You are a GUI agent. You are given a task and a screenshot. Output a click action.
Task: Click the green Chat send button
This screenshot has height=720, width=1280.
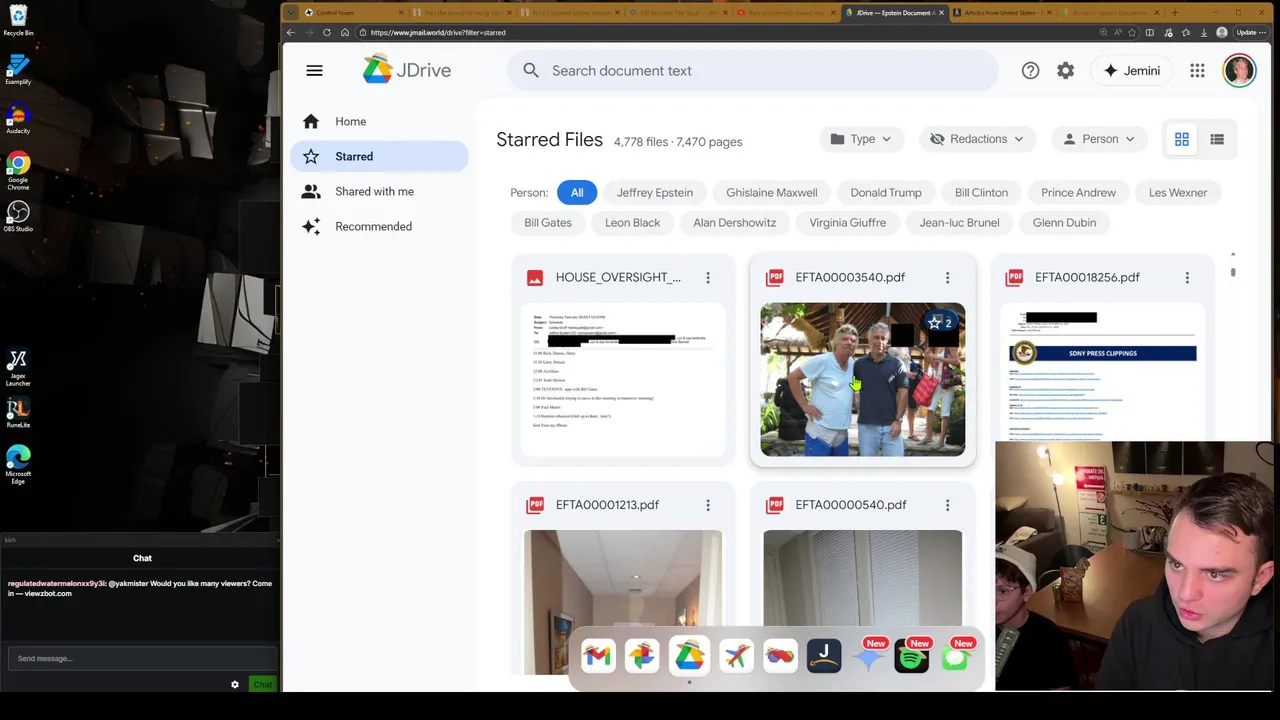coord(262,684)
